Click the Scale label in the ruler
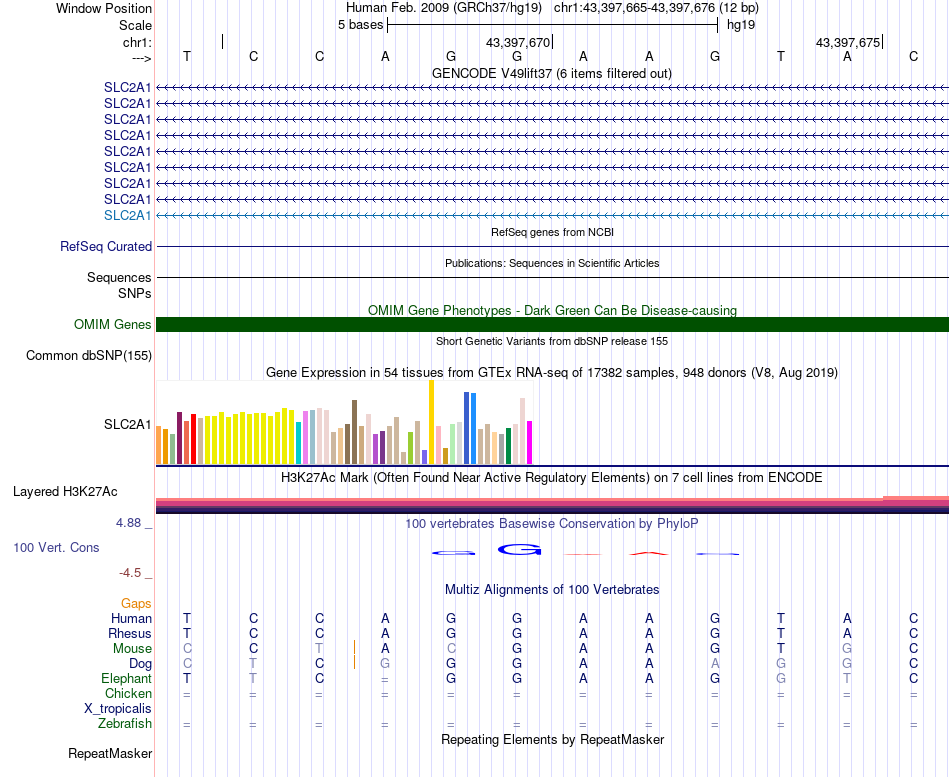 (x=135, y=25)
